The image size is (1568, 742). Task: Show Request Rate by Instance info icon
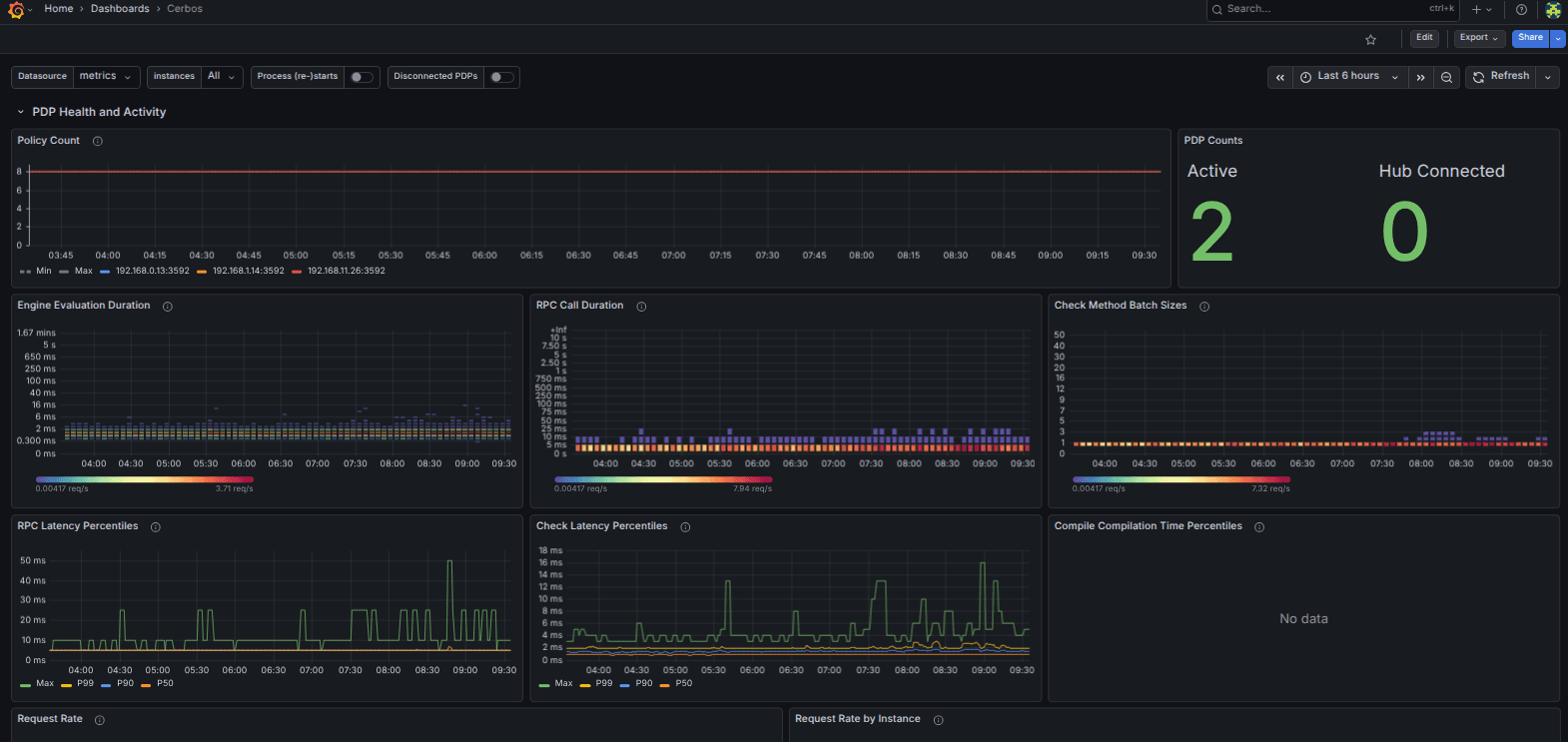coord(938,720)
